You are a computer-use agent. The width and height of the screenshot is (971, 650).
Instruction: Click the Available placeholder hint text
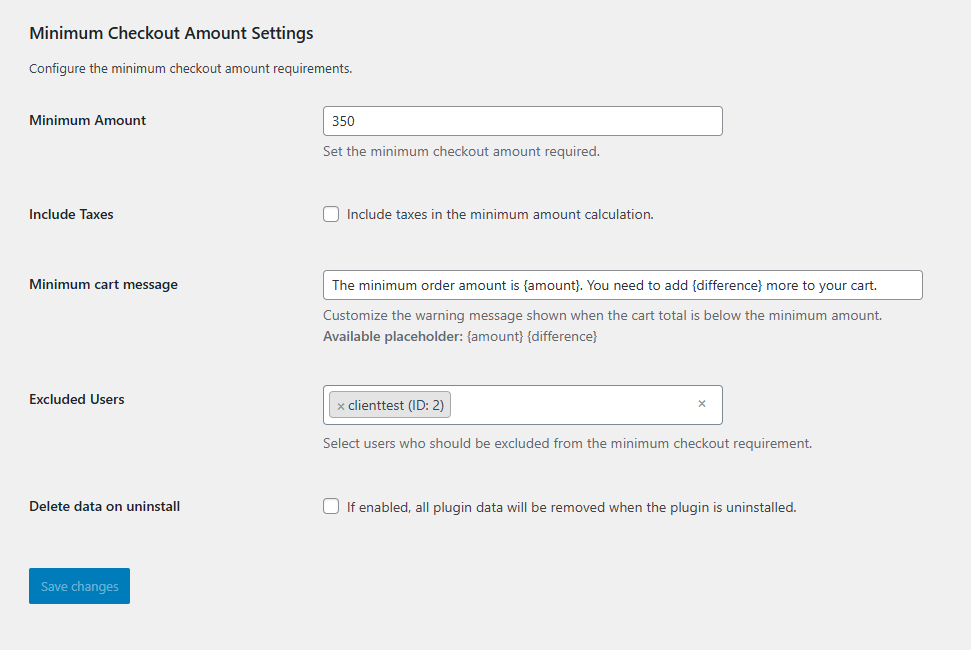(x=459, y=337)
